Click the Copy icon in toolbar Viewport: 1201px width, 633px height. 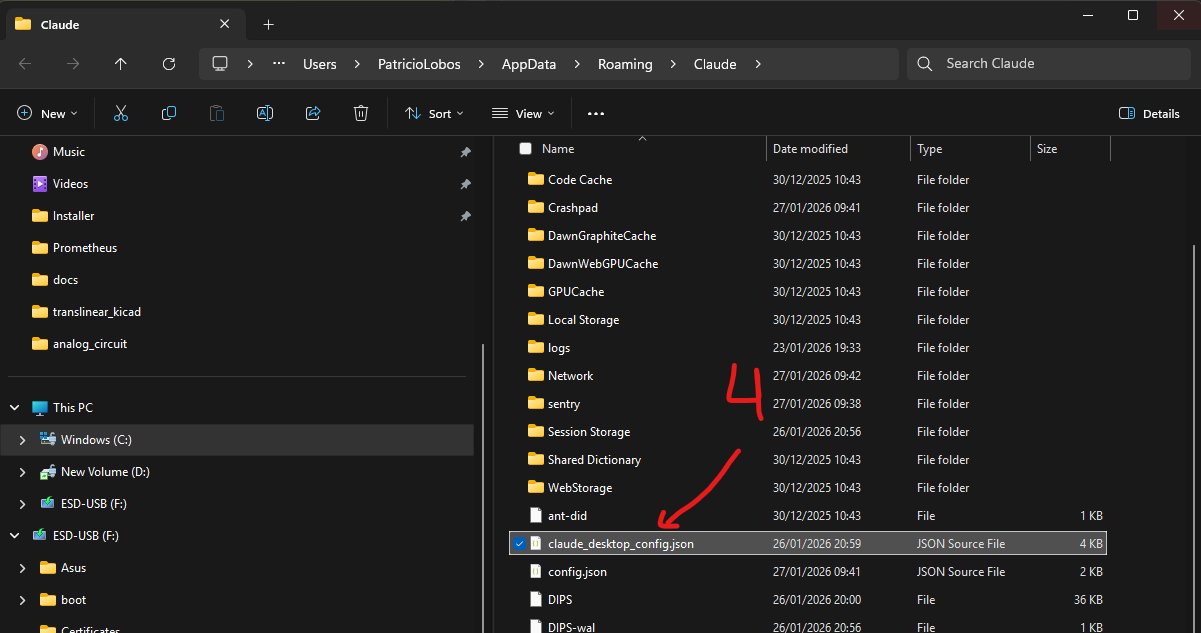[169, 114]
